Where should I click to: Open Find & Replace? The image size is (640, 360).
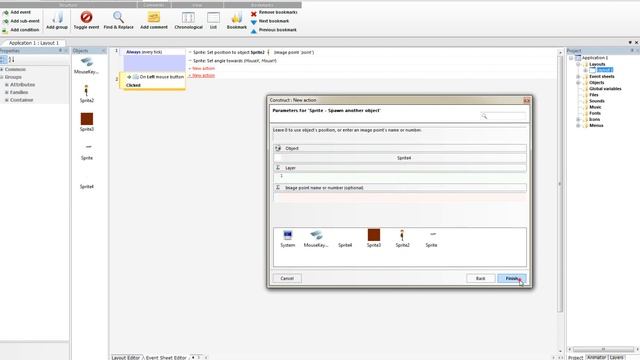(118, 20)
